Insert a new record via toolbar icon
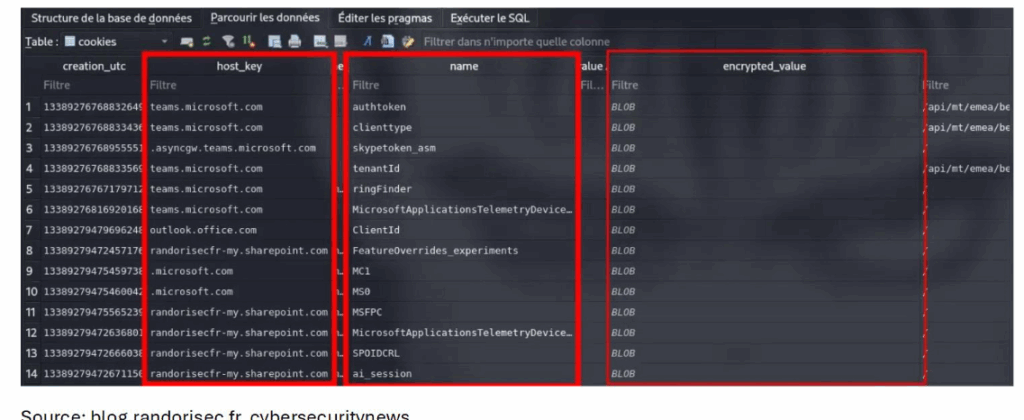The width and height of the screenshot is (1024, 420). pyautogui.click(x=320, y=42)
